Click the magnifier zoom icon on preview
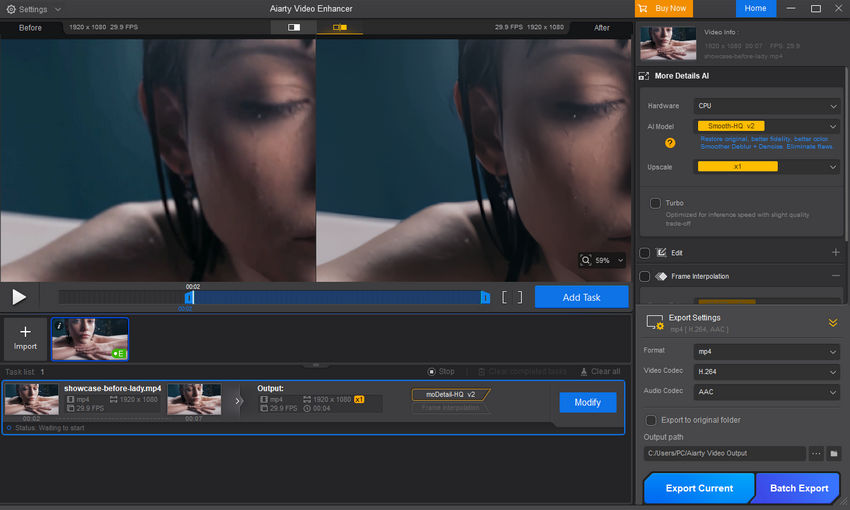This screenshot has height=510, width=850. tap(586, 260)
